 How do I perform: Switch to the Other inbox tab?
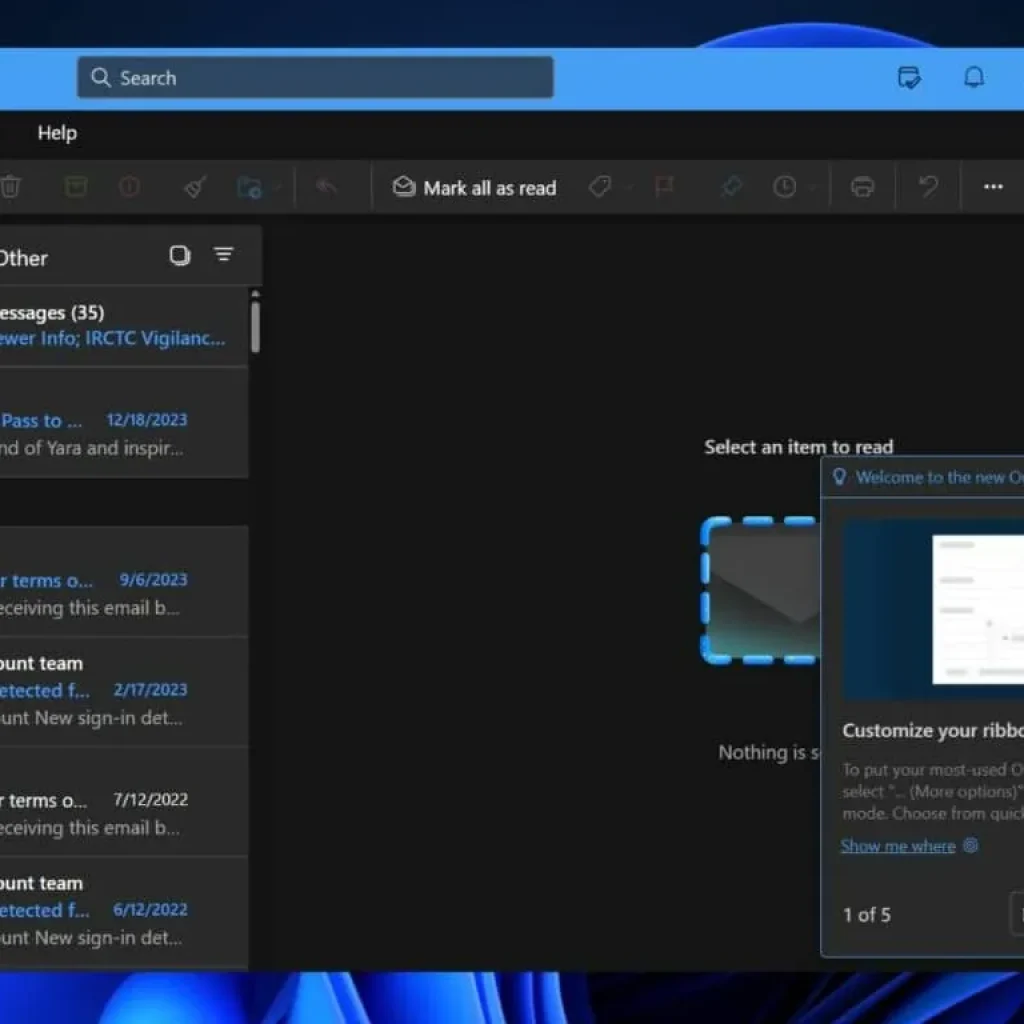pyautogui.click(x=22, y=258)
